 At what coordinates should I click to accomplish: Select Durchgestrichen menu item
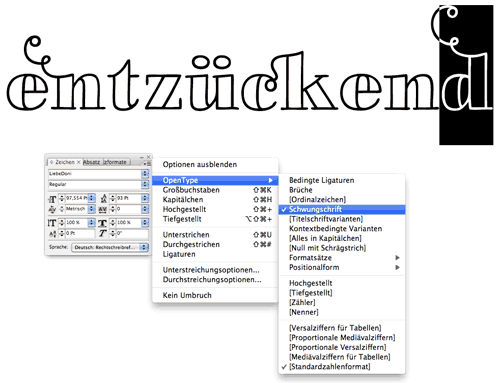point(215,244)
